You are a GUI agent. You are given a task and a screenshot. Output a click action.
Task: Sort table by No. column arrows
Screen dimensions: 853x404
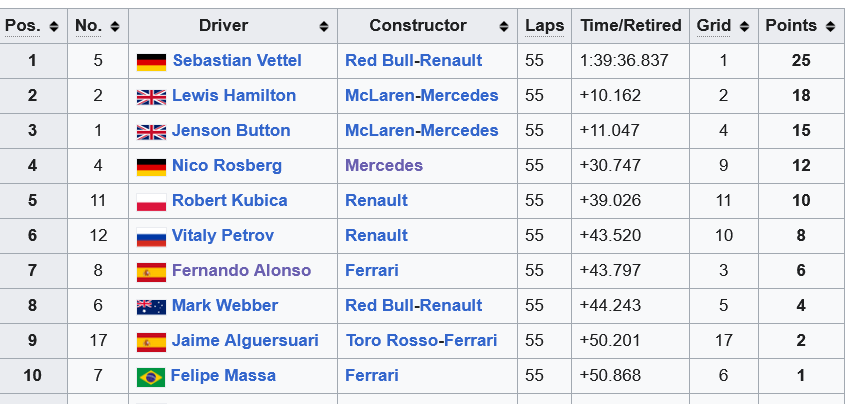click(114, 26)
